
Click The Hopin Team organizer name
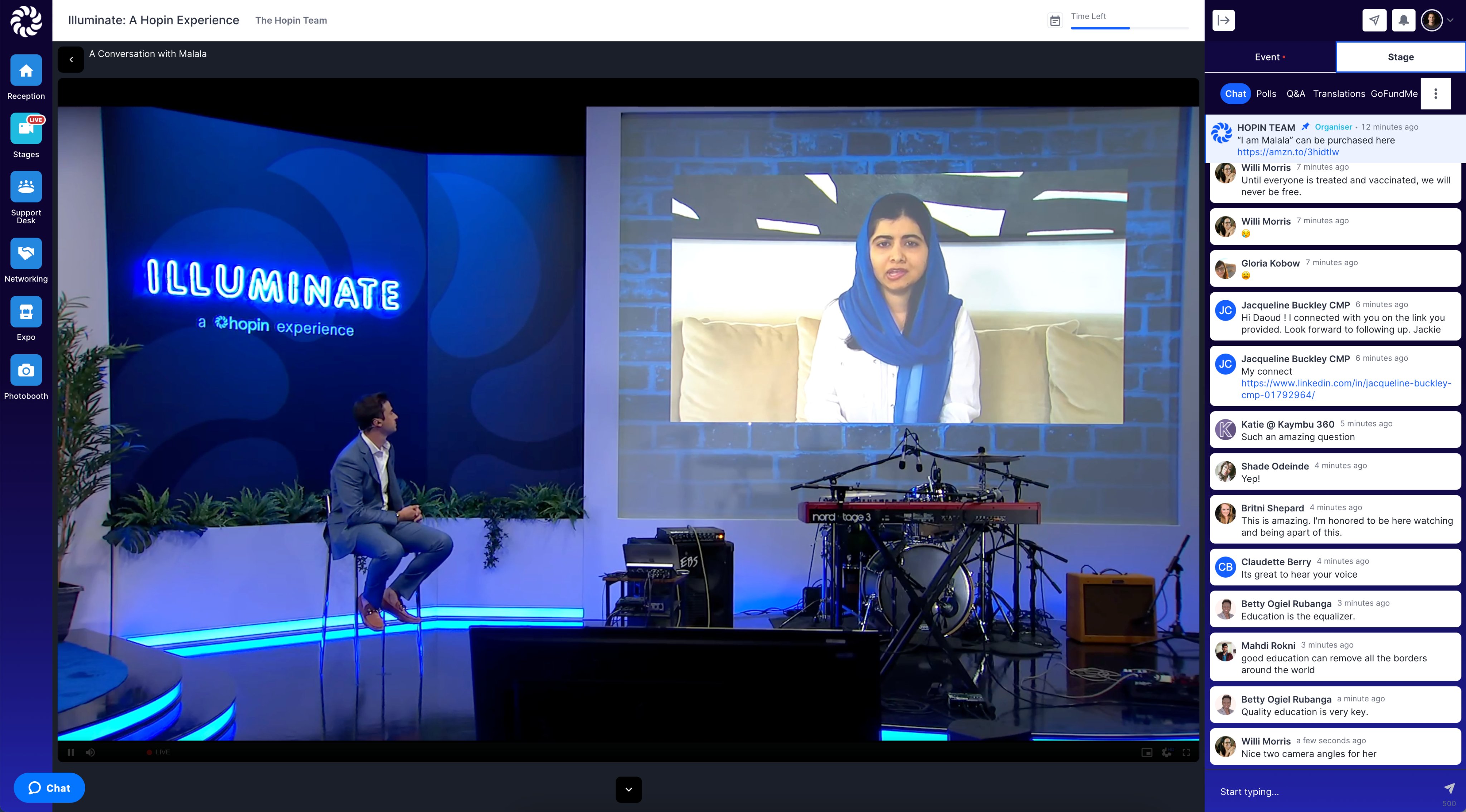click(291, 20)
